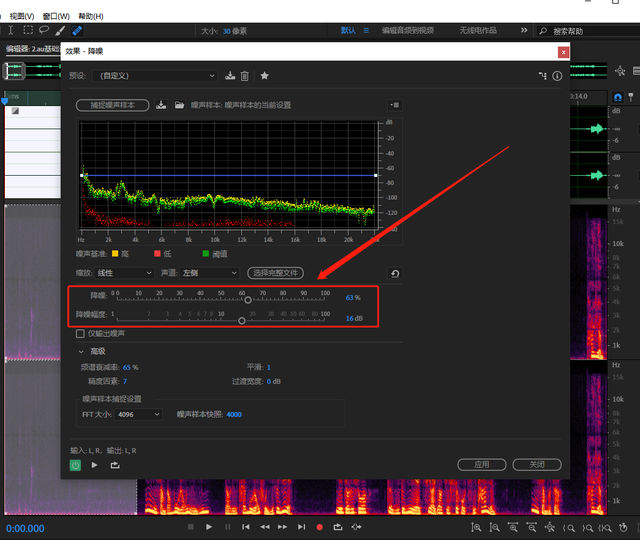The height and width of the screenshot is (540, 640).
Task: Delete the selected preset
Action: 244,76
